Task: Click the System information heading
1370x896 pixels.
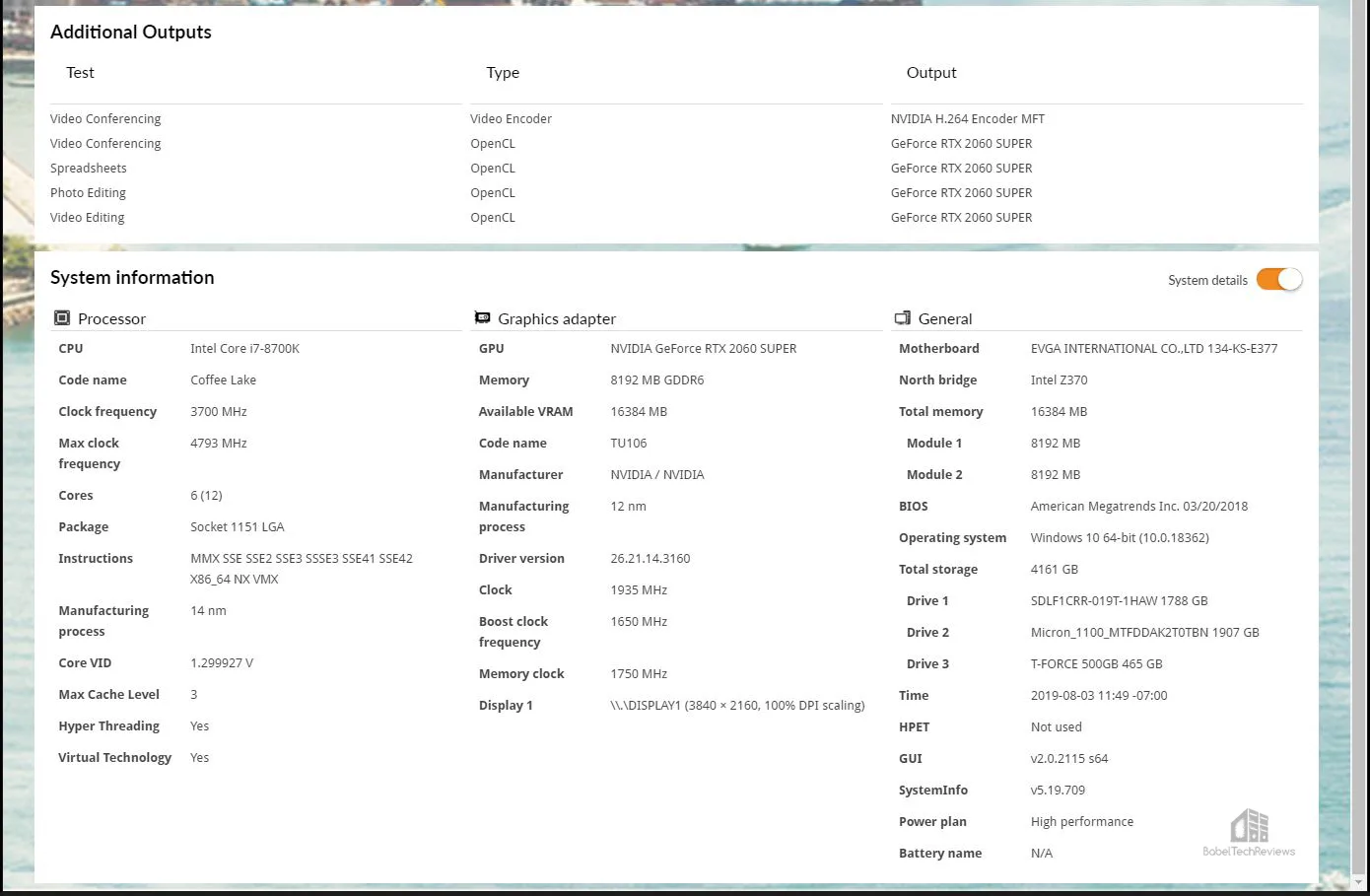Action: (x=132, y=278)
